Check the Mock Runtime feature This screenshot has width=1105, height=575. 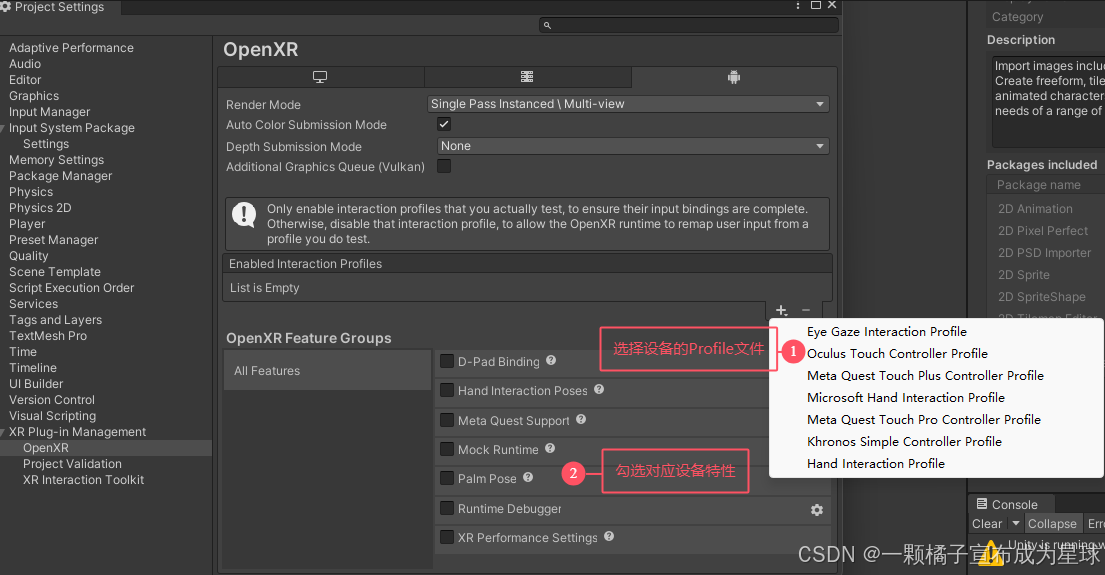pos(447,449)
